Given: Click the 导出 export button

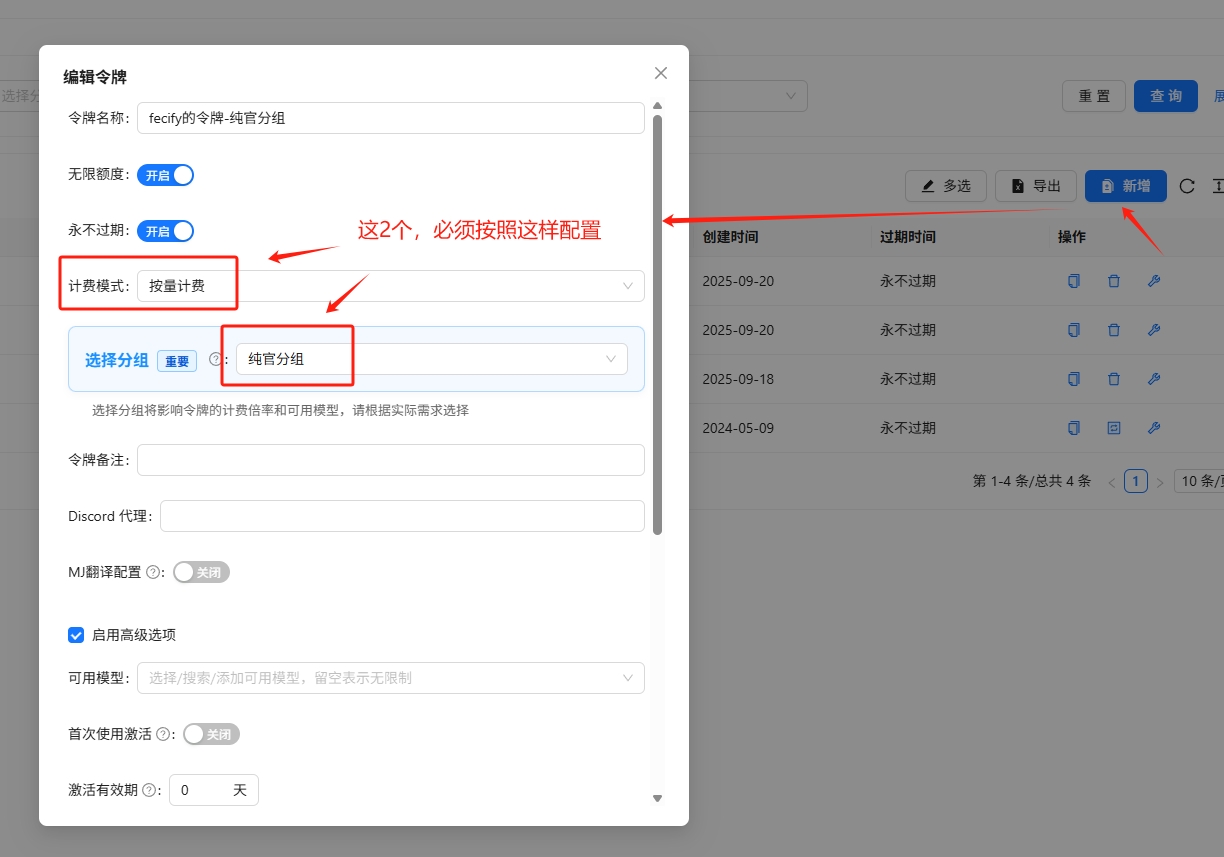Looking at the screenshot, I should [1035, 186].
